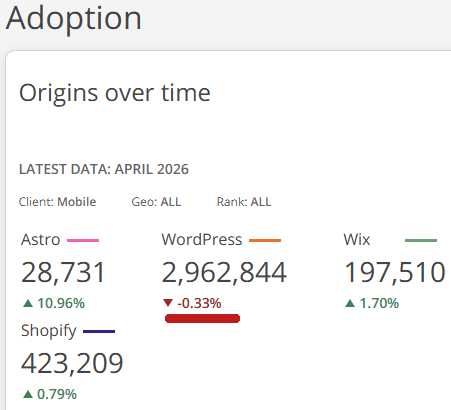Image resolution: width=451 pixels, height=410 pixels.
Task: Click the Wix 1.70% increase figure
Action: click(379, 303)
